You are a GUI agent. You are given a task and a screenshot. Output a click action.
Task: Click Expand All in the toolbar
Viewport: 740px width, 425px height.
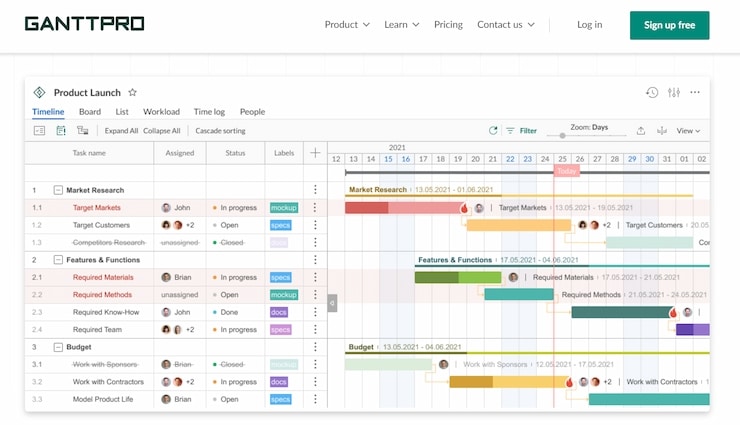(121, 130)
